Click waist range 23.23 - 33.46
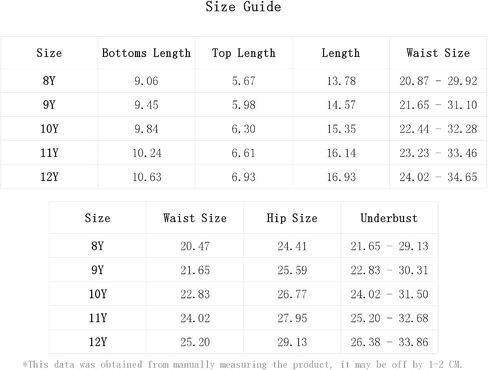This screenshot has width=488, height=370. (438, 153)
